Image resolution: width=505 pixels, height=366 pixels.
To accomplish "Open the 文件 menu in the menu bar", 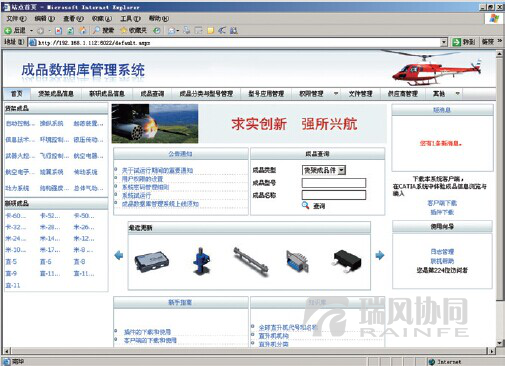I will pos(16,19).
